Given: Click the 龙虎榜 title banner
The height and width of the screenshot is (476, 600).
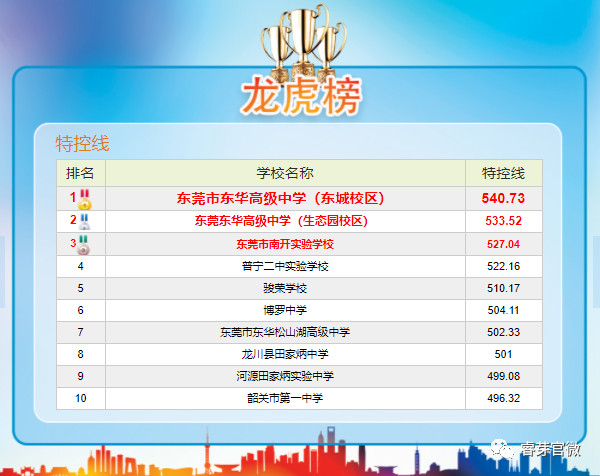Looking at the screenshot, I should coord(301,96).
